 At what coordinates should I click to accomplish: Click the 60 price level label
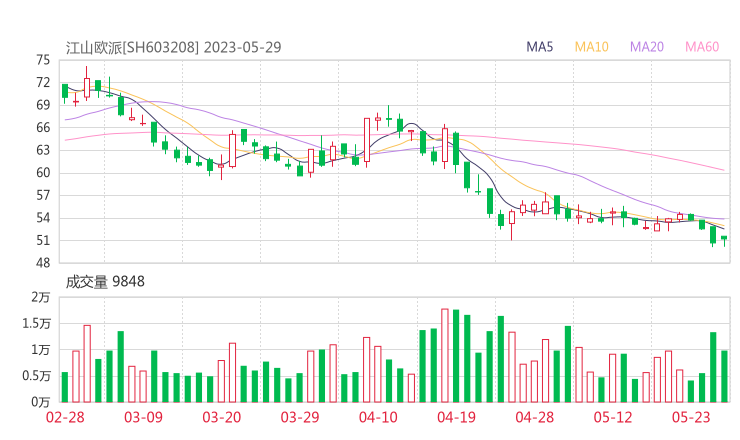42,173
